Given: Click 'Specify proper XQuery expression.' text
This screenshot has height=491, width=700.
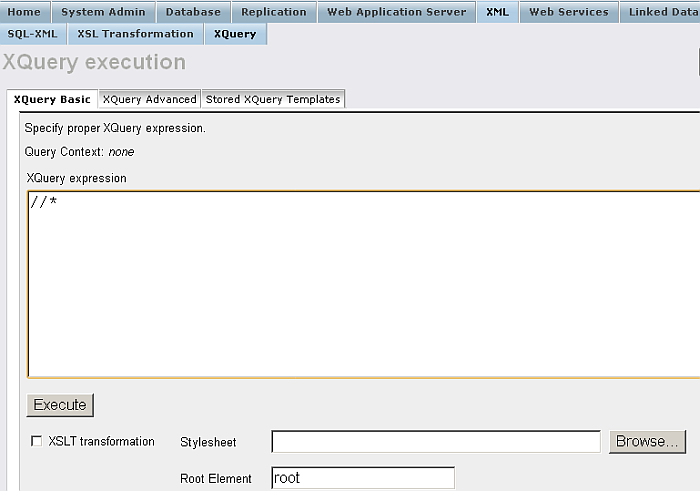Looking at the screenshot, I should 115,129.
